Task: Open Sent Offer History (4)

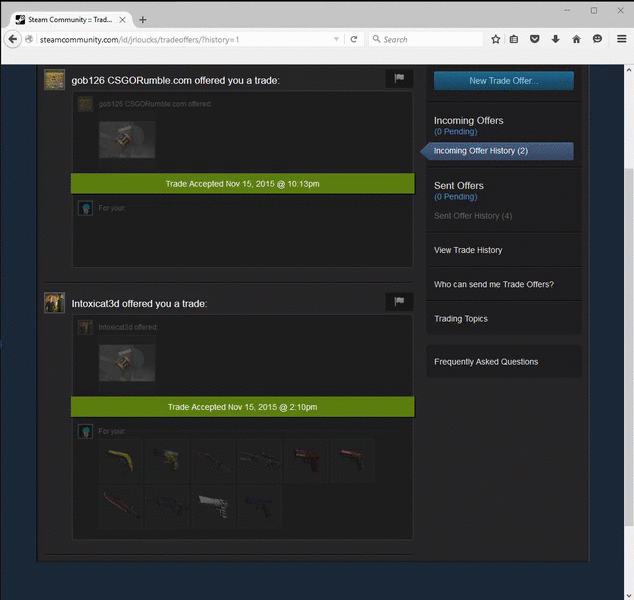Action: (x=473, y=216)
